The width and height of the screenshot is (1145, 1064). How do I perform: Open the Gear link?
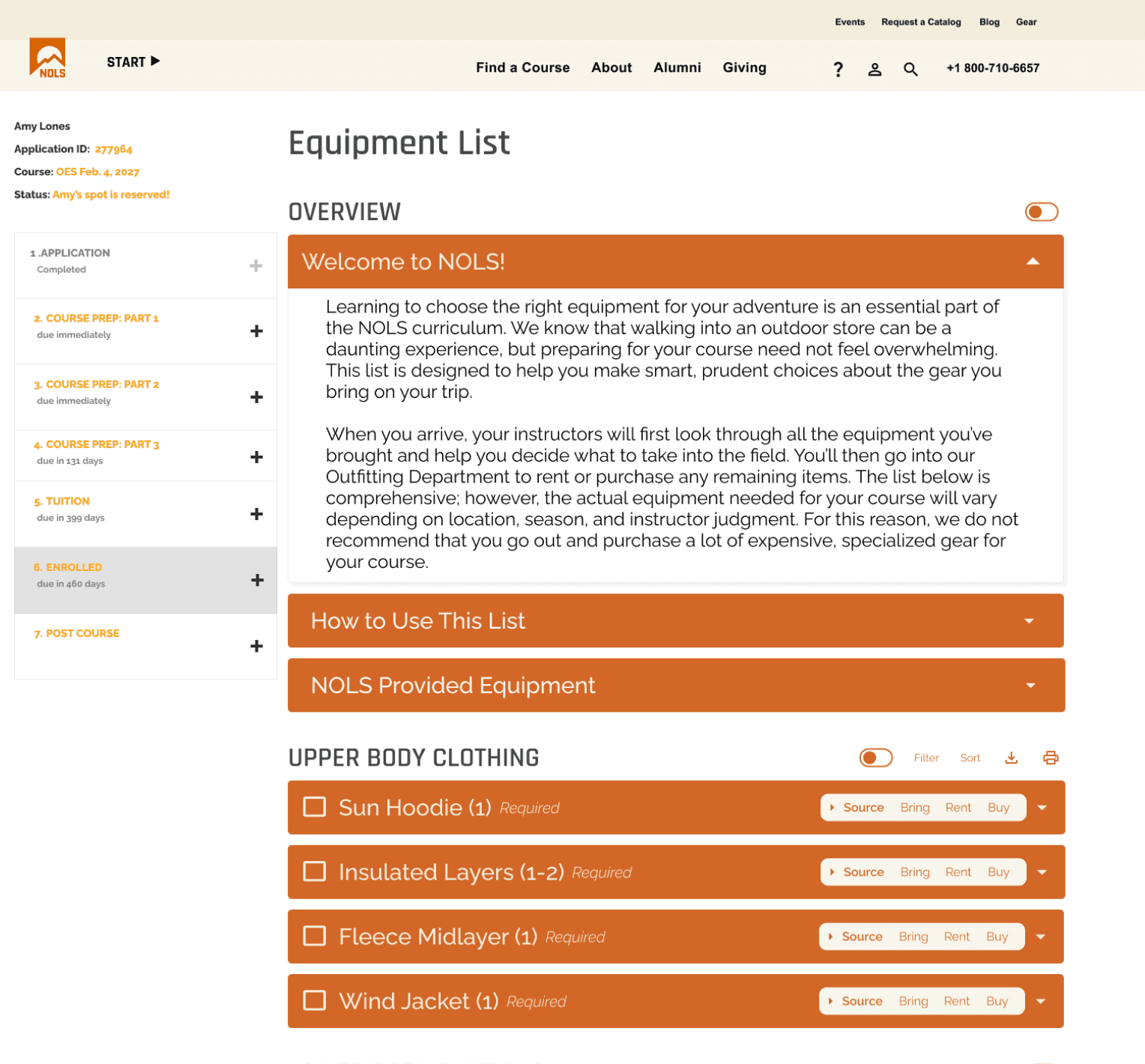coord(1026,22)
